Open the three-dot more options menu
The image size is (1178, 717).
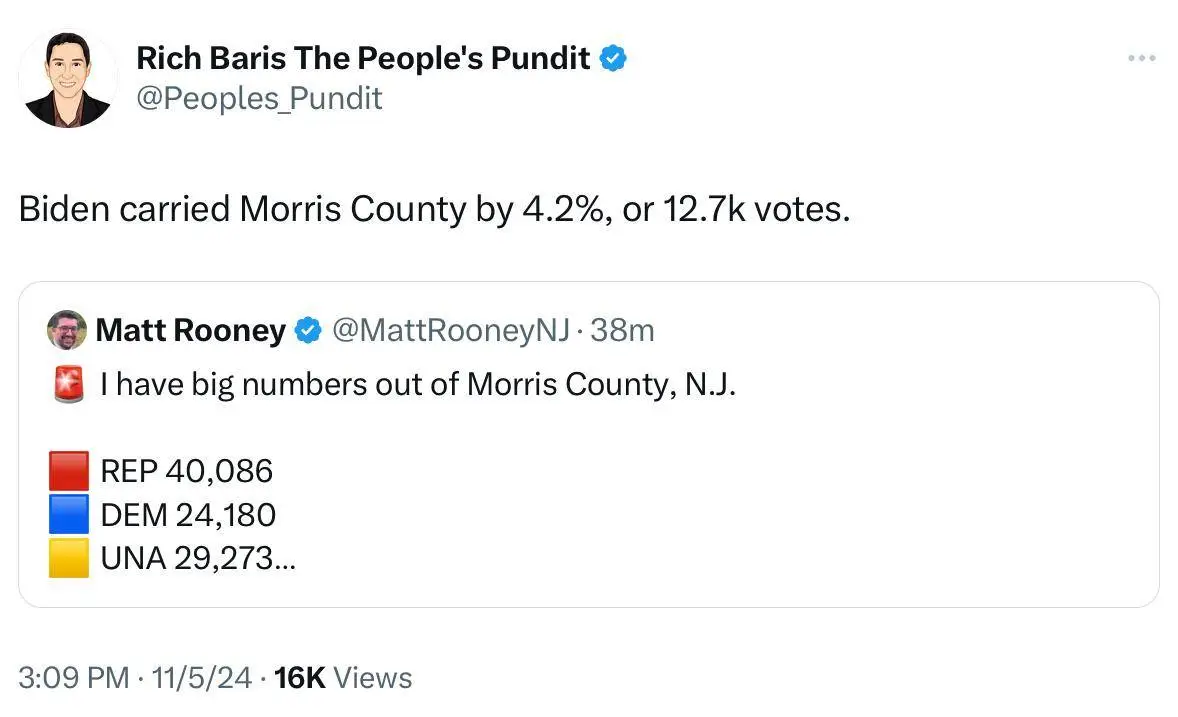pyautogui.click(x=1141, y=59)
